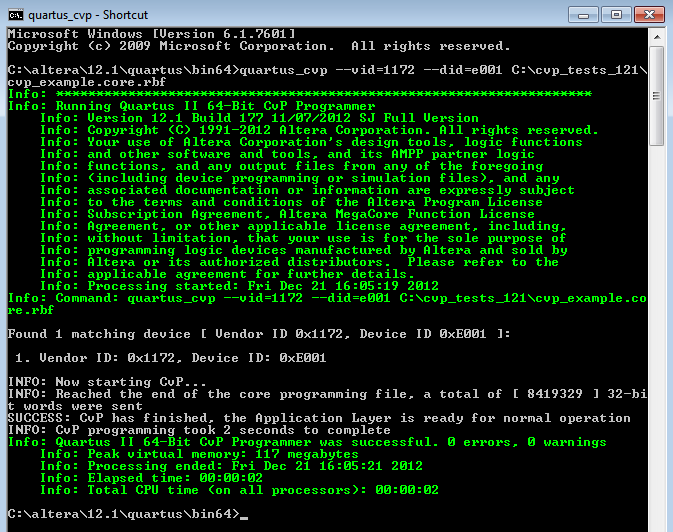Click the 'quartus_cvp - Shortcut' title text
Viewport: 673px width, 532px height.
(x=88, y=15)
